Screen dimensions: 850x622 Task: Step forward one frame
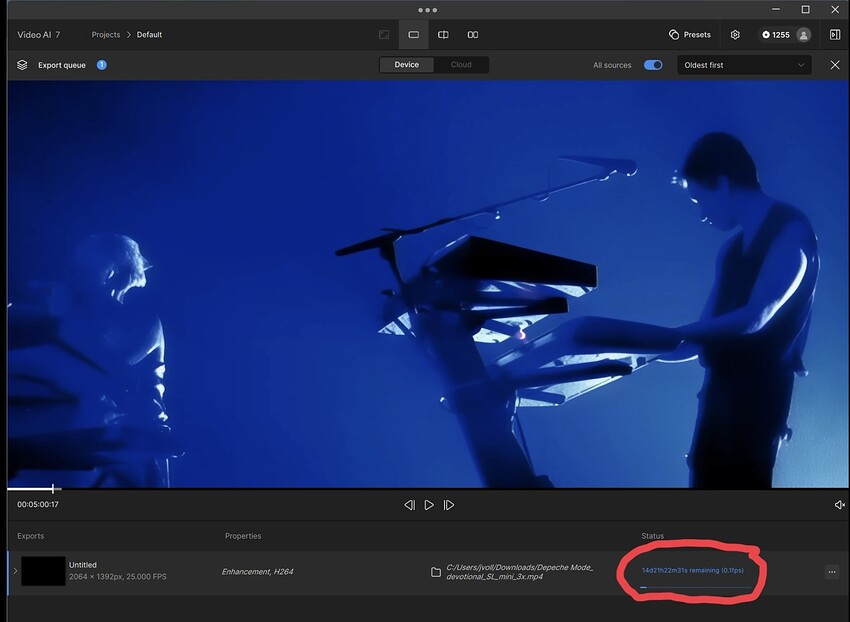click(448, 505)
